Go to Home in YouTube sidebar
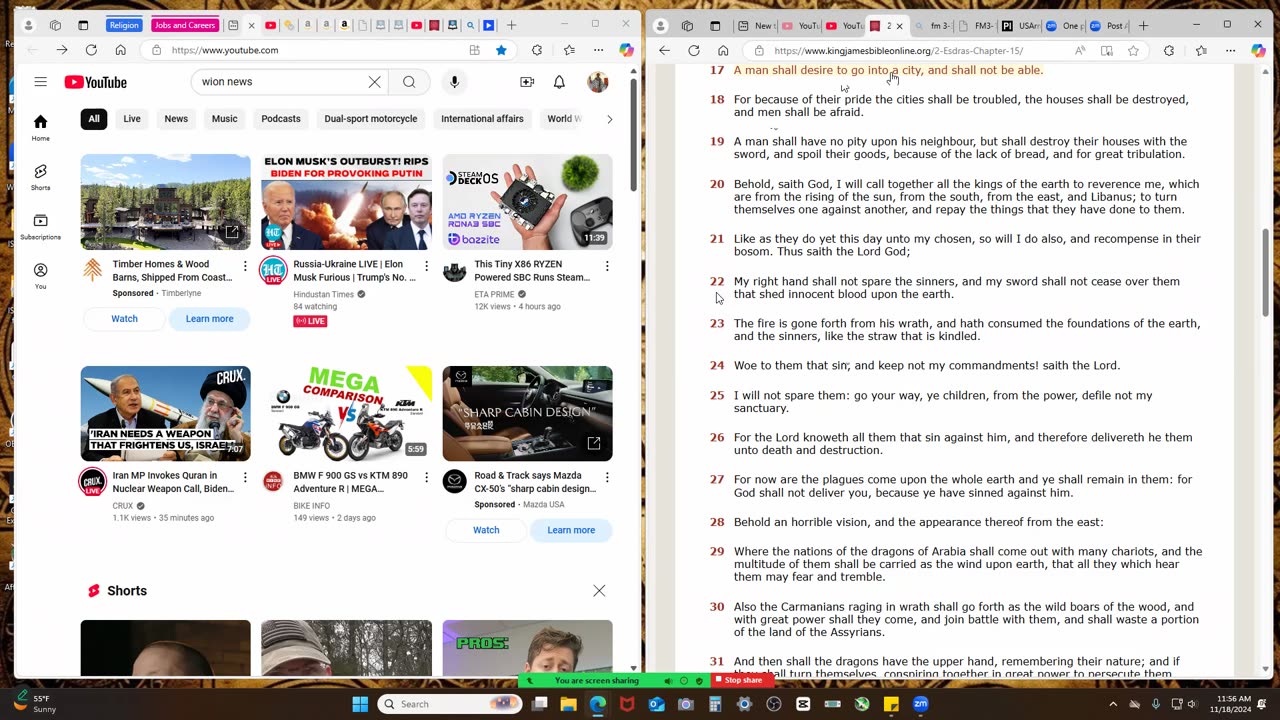 [x=40, y=127]
